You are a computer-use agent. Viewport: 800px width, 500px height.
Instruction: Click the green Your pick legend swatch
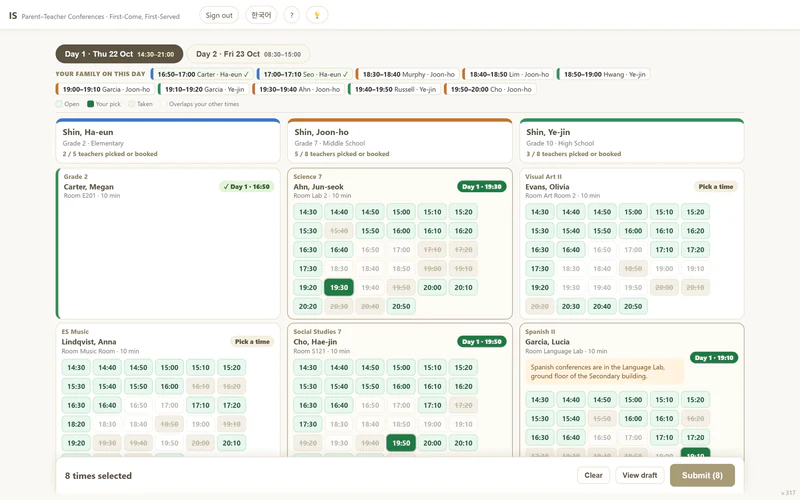tap(90, 104)
